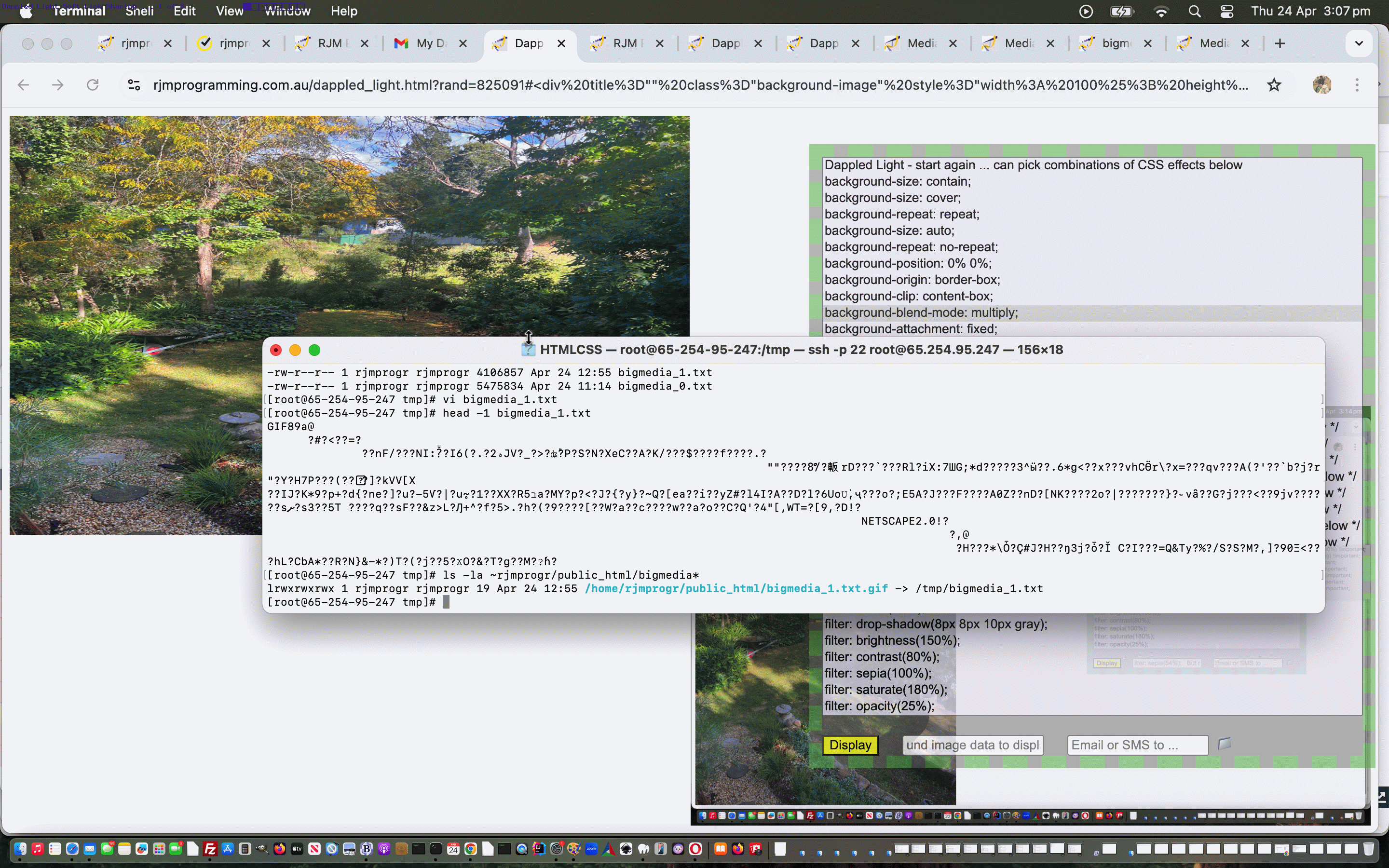Open App Store in the Dock

[227, 849]
